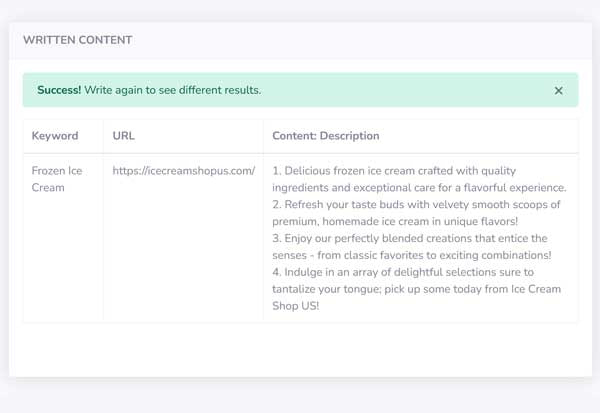Click the line senses - from classic favorites
The image size is (600, 413).
pyautogui.click(x=412, y=255)
